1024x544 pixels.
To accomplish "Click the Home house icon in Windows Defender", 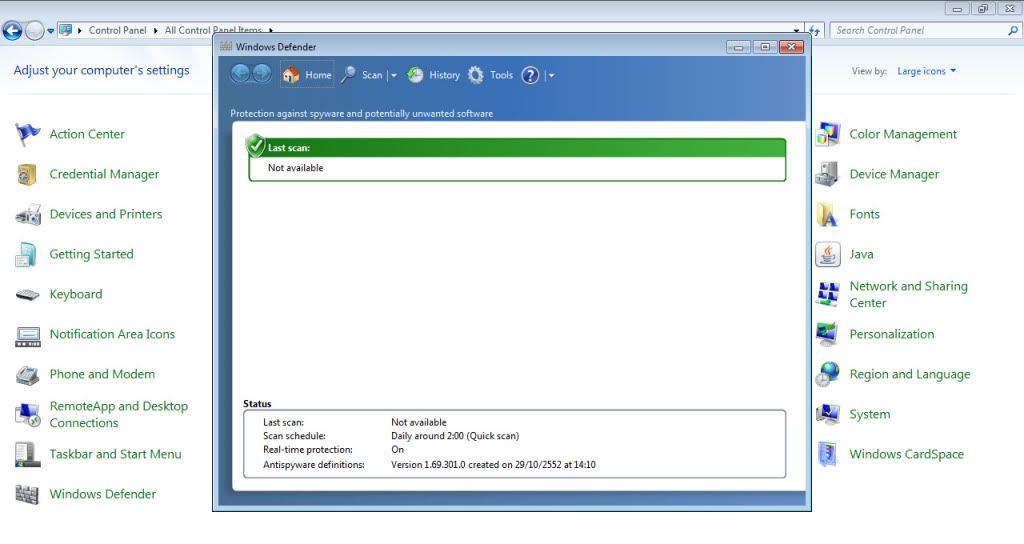I will (291, 76).
